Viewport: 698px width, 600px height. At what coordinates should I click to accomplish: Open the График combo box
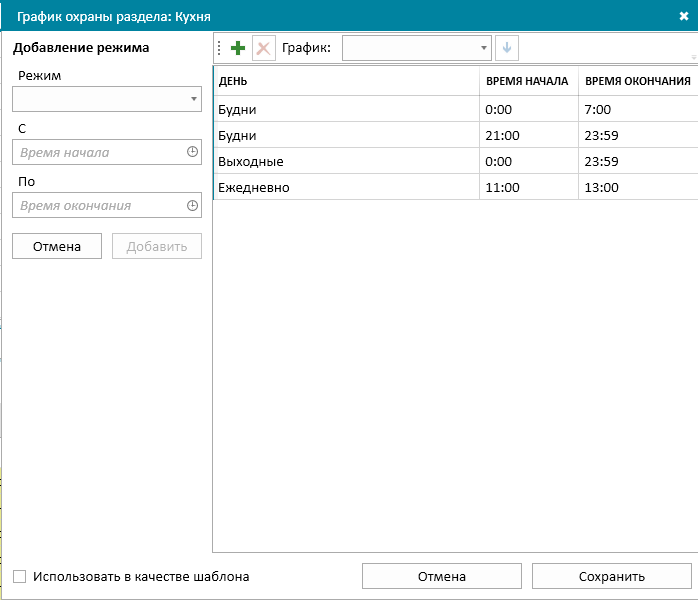pyautogui.click(x=417, y=48)
